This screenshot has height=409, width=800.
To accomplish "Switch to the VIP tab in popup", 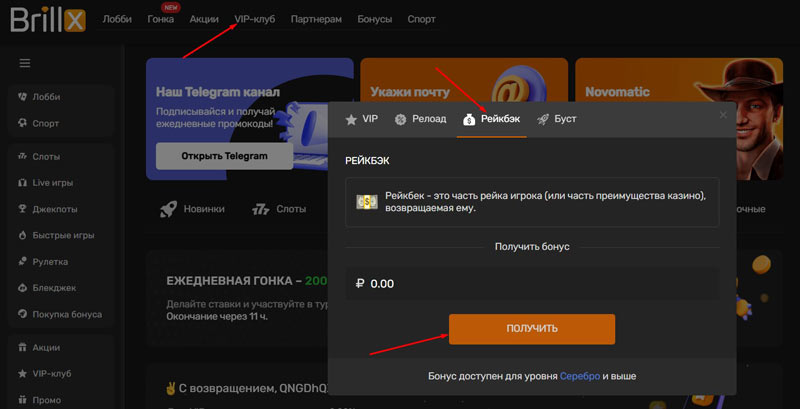I will coord(362,119).
